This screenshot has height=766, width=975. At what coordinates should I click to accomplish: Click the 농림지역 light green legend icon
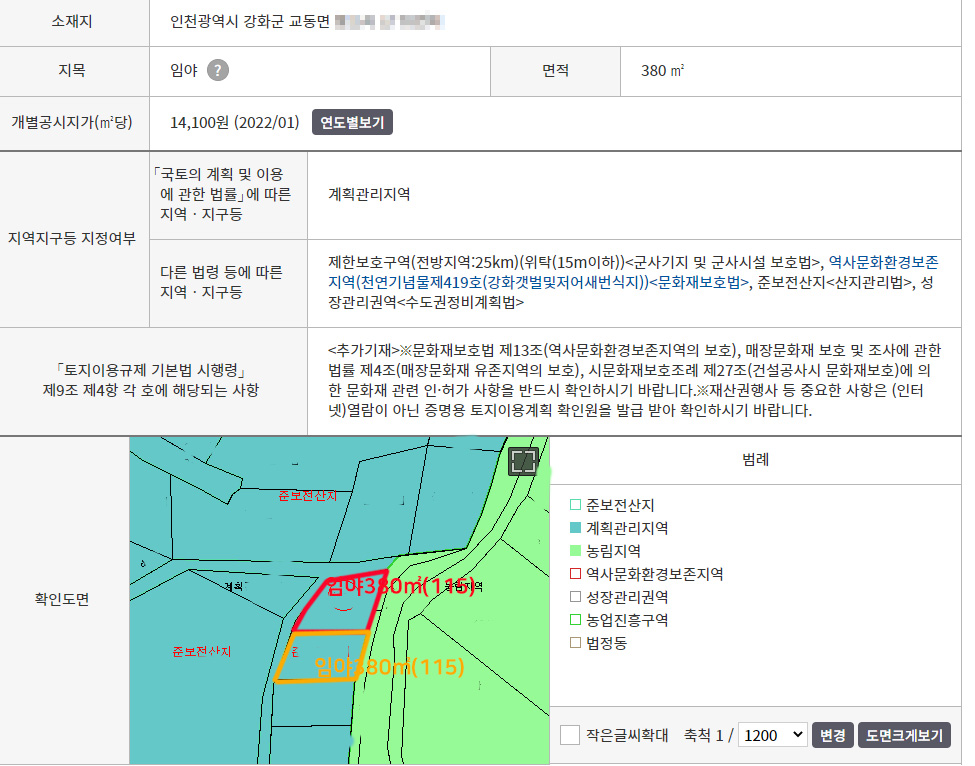click(x=575, y=551)
